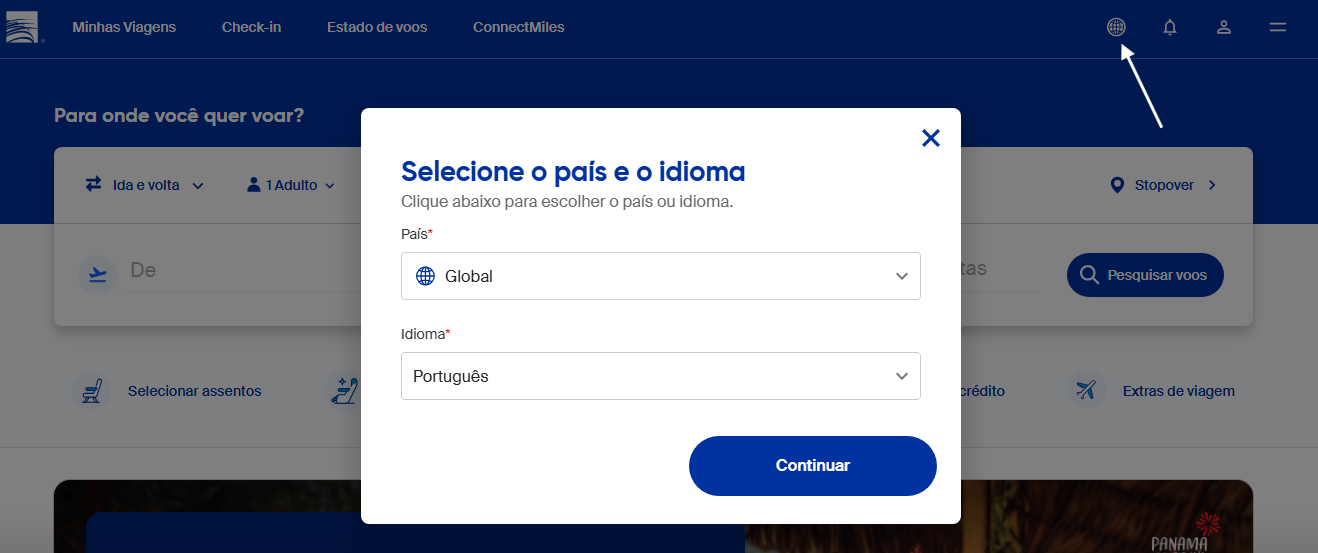Click the Copa Airlines logo

(x=23, y=27)
